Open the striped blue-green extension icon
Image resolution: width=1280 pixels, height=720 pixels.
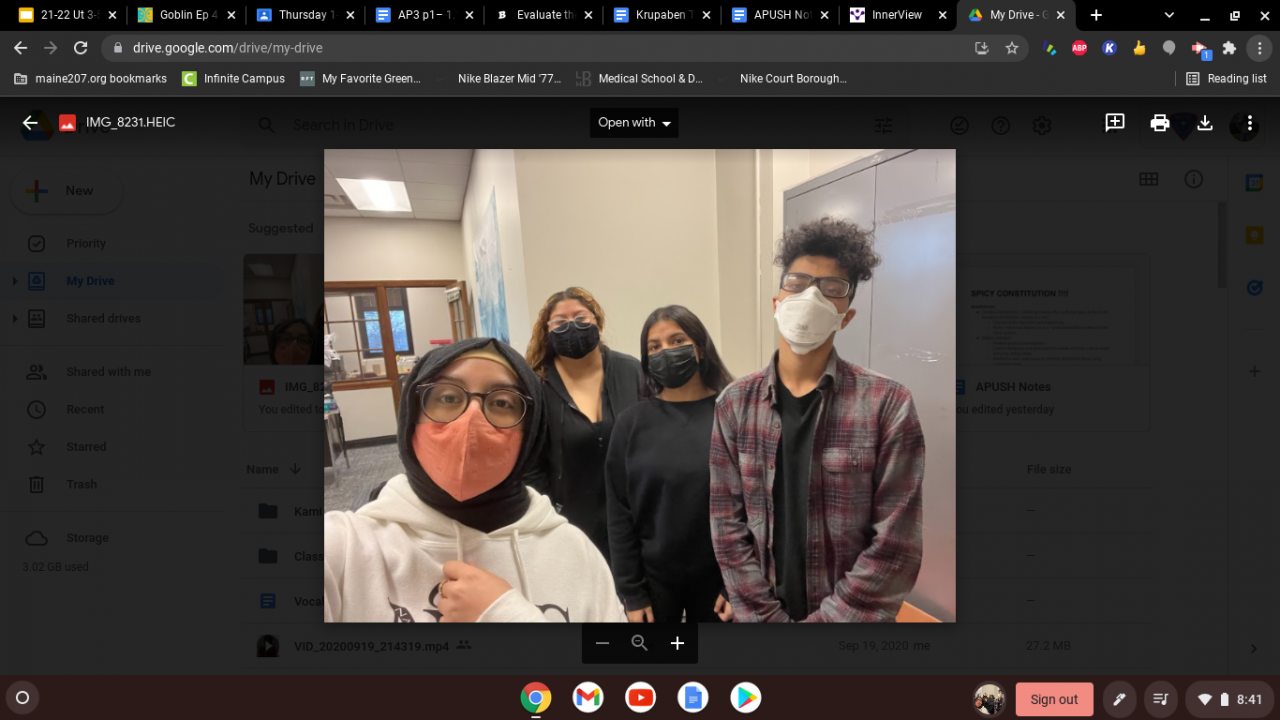click(x=1049, y=48)
